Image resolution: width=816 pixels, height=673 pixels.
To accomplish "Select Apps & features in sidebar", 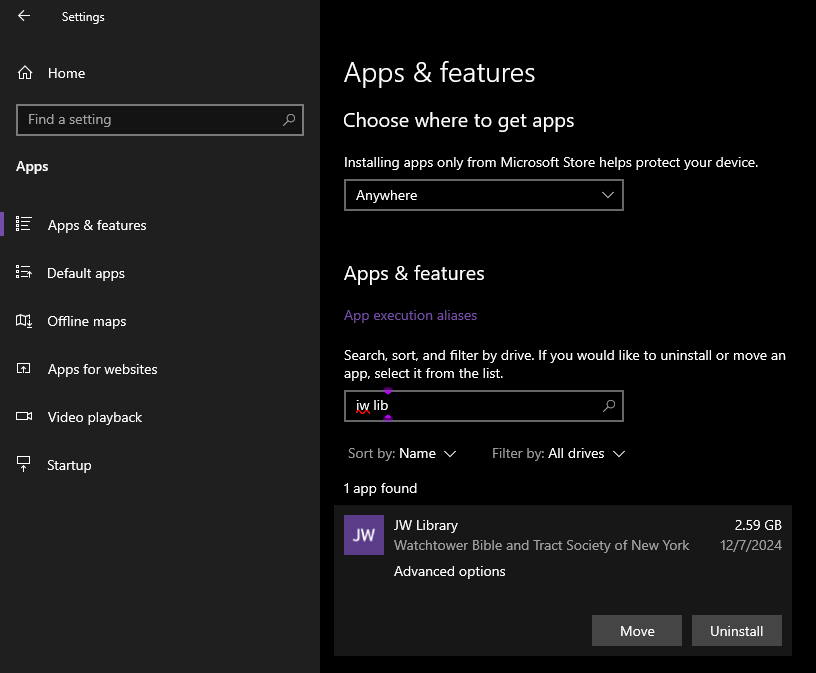I will tap(97, 225).
